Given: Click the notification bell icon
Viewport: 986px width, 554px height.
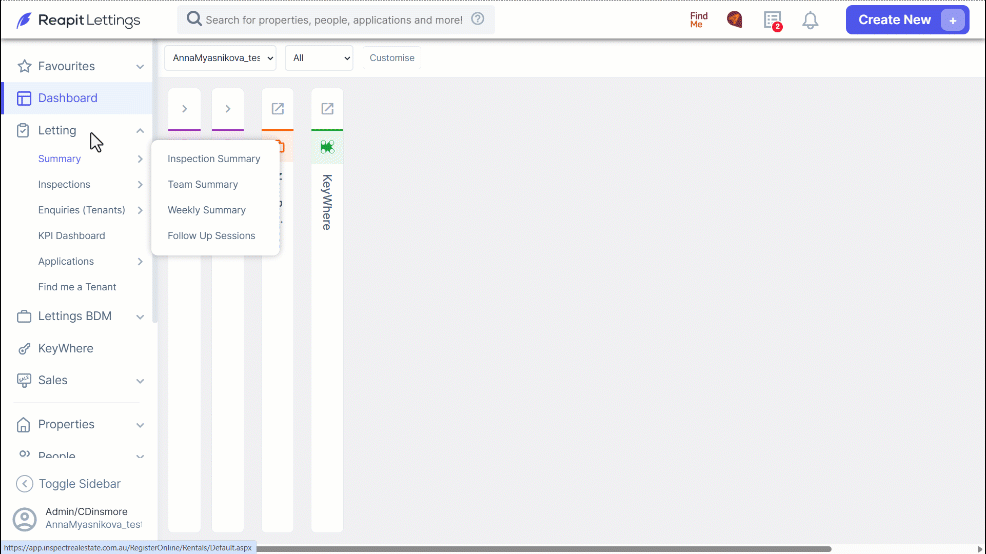Looking at the screenshot, I should (x=810, y=20).
